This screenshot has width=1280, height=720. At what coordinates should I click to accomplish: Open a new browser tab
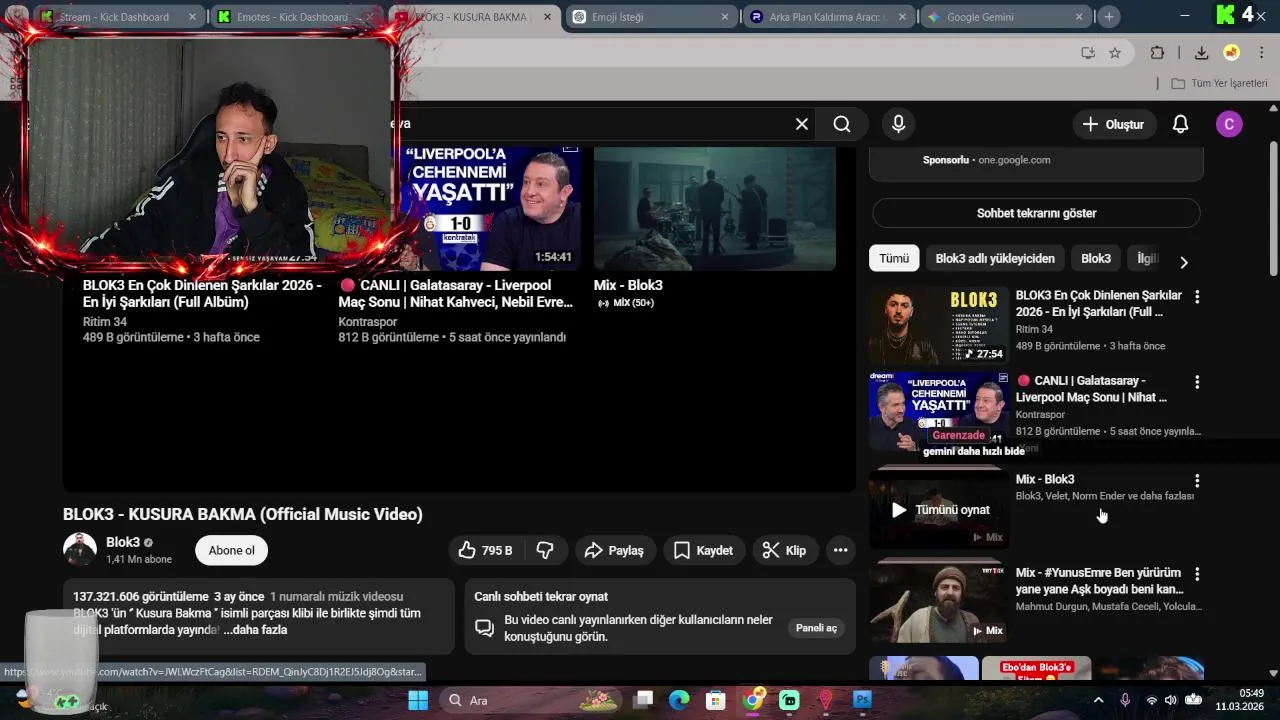tap(1109, 17)
